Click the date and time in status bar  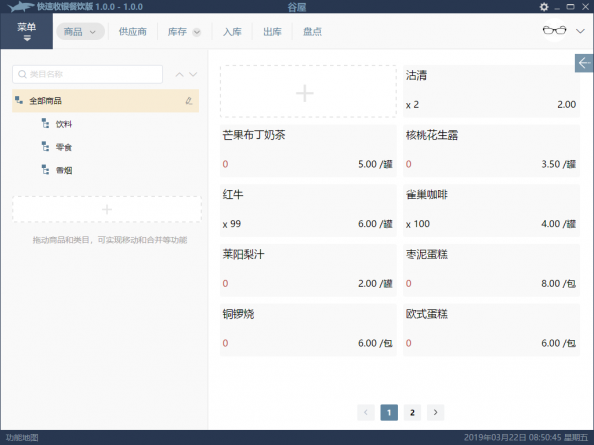point(526,438)
